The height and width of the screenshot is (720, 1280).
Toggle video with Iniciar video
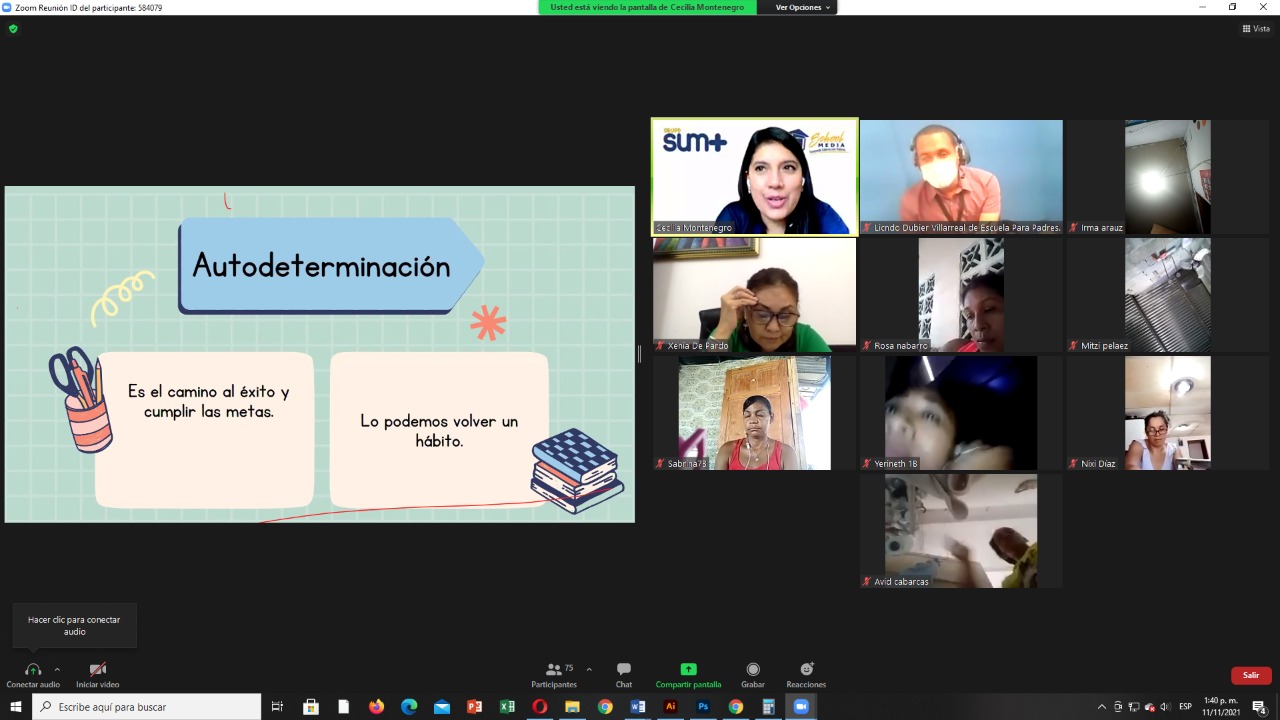click(x=97, y=675)
